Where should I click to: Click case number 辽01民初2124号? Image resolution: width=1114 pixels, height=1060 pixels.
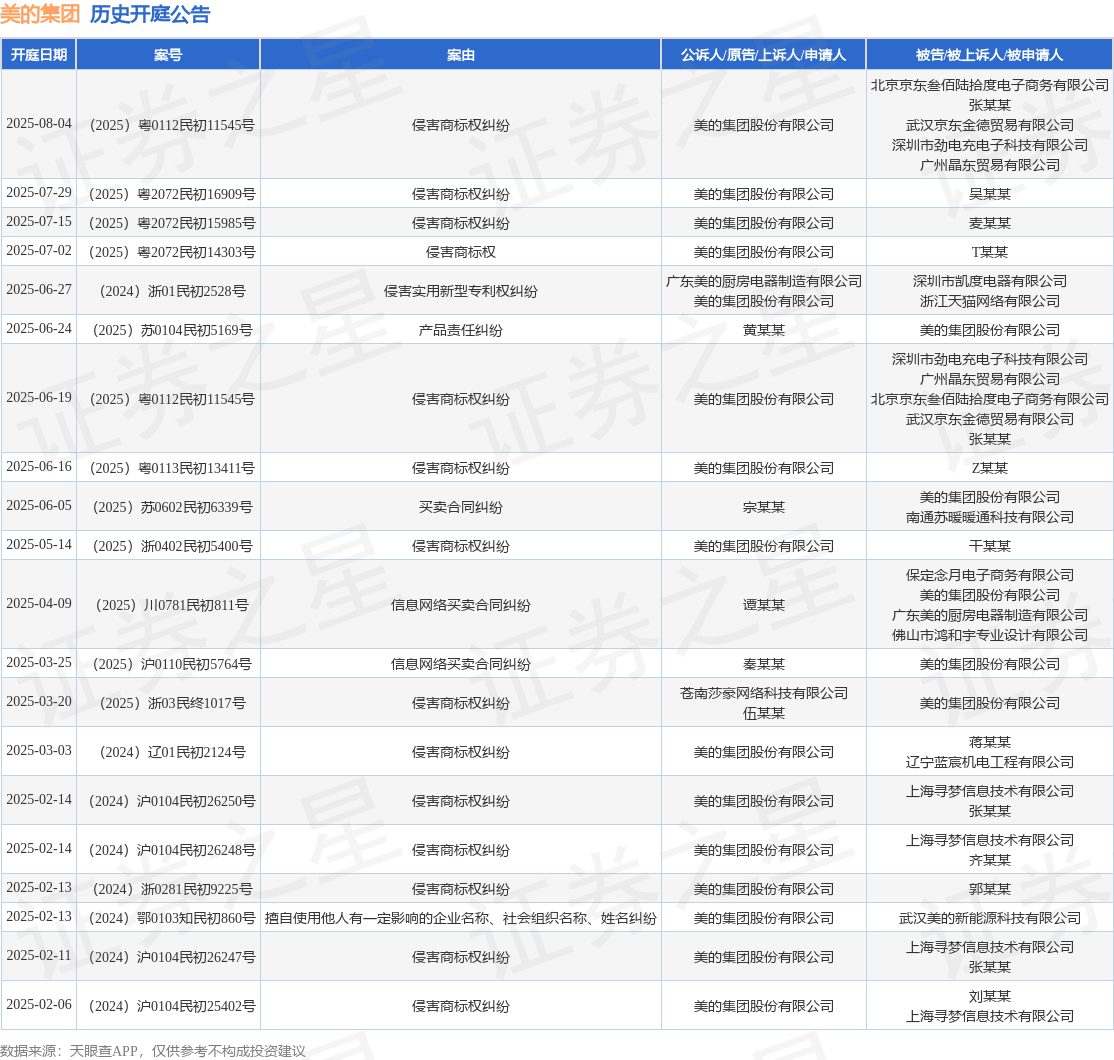172,752
